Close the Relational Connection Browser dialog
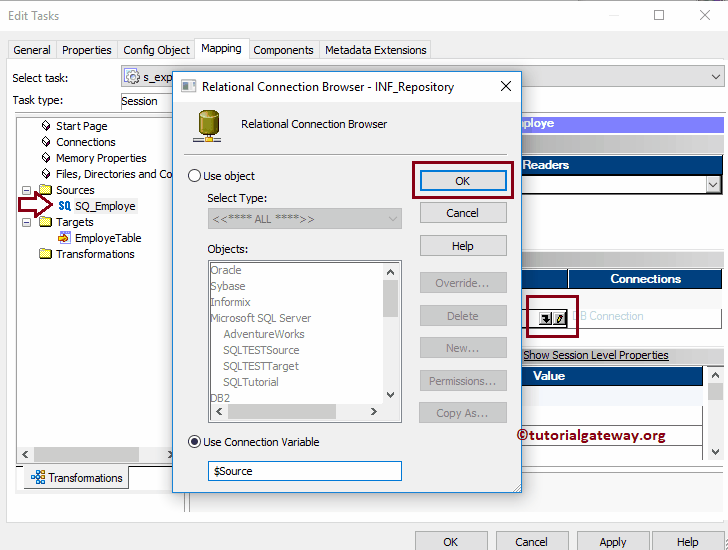 tap(506, 86)
